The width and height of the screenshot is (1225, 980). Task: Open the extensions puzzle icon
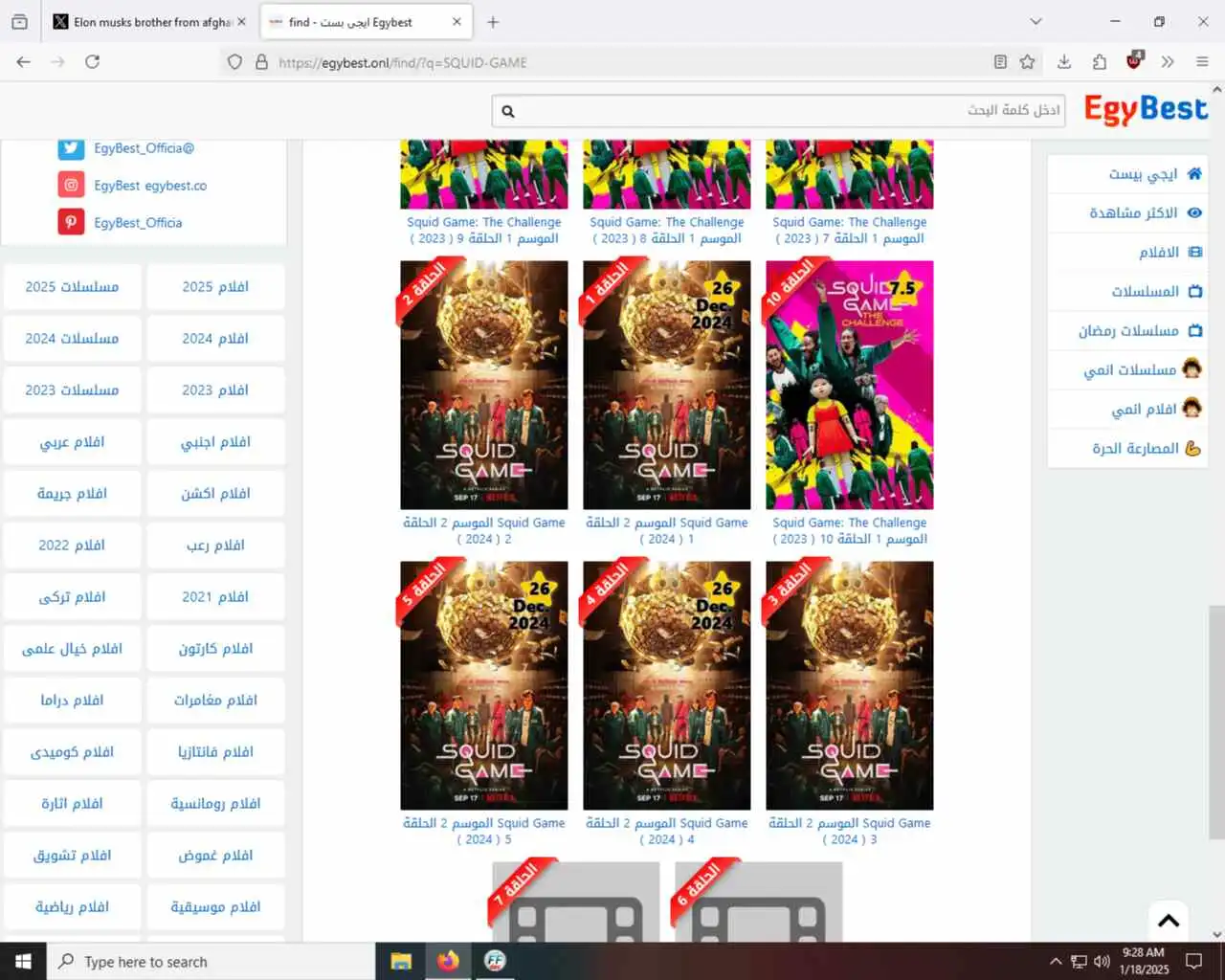click(1100, 62)
